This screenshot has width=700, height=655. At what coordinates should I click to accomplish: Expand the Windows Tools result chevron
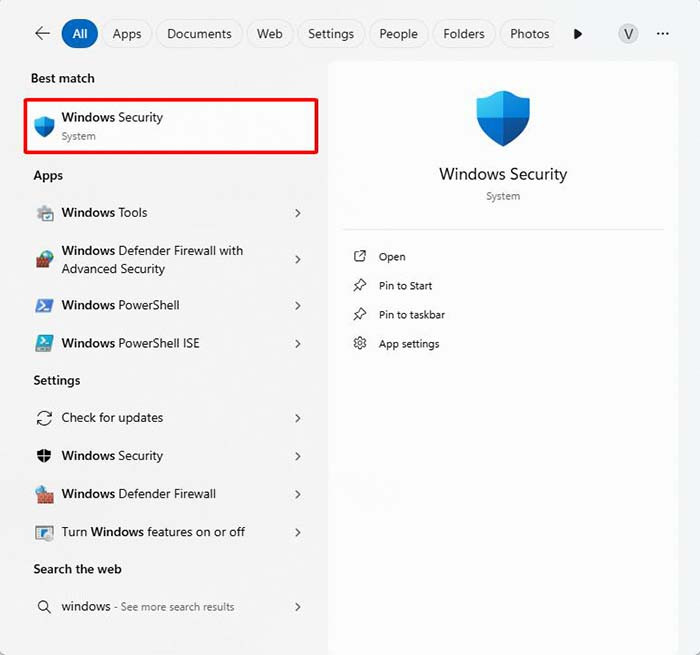coord(298,213)
